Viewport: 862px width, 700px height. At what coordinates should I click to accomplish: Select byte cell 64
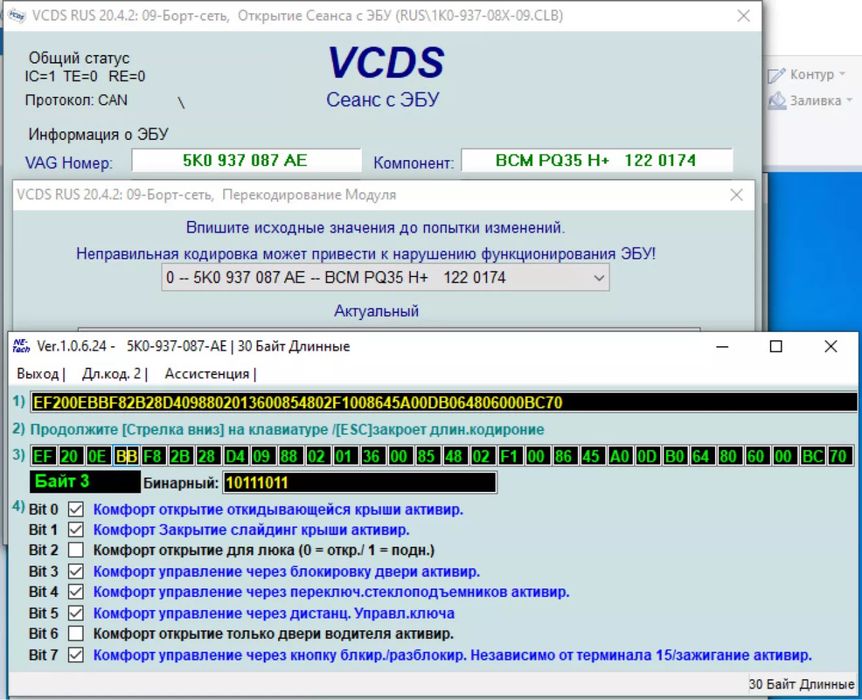coord(703,456)
